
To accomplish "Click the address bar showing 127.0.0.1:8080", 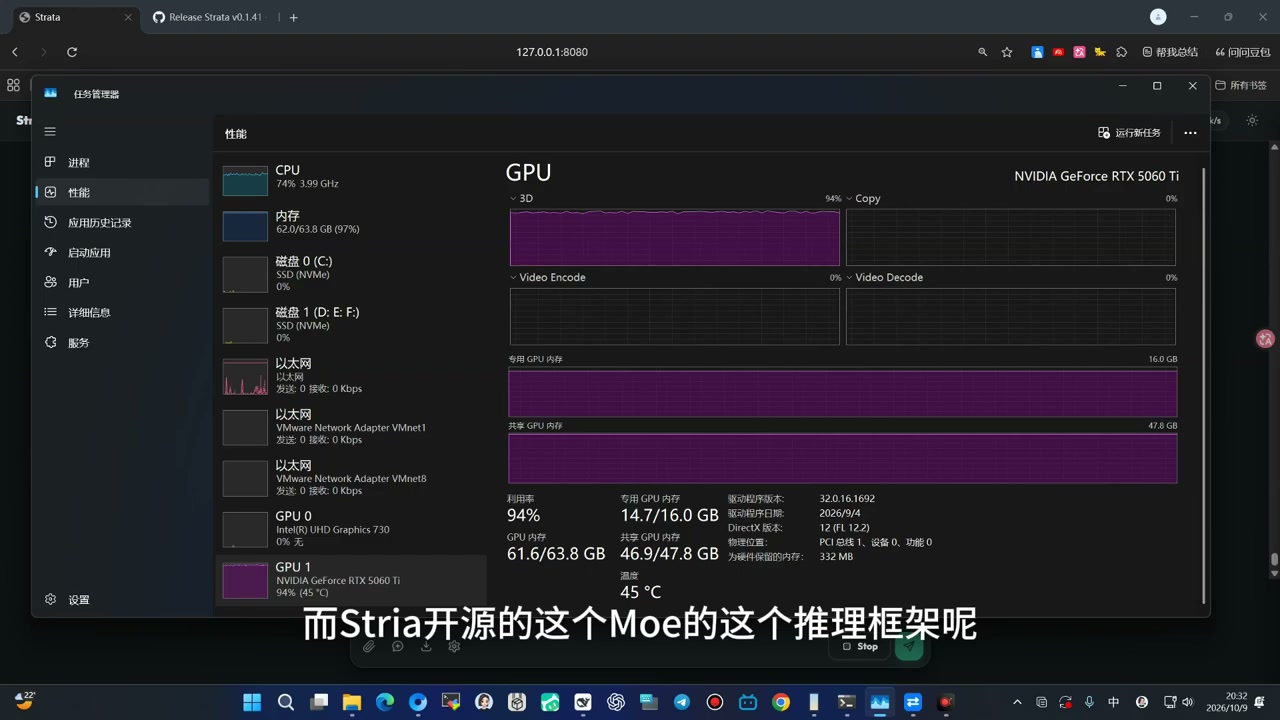I will (551, 52).
